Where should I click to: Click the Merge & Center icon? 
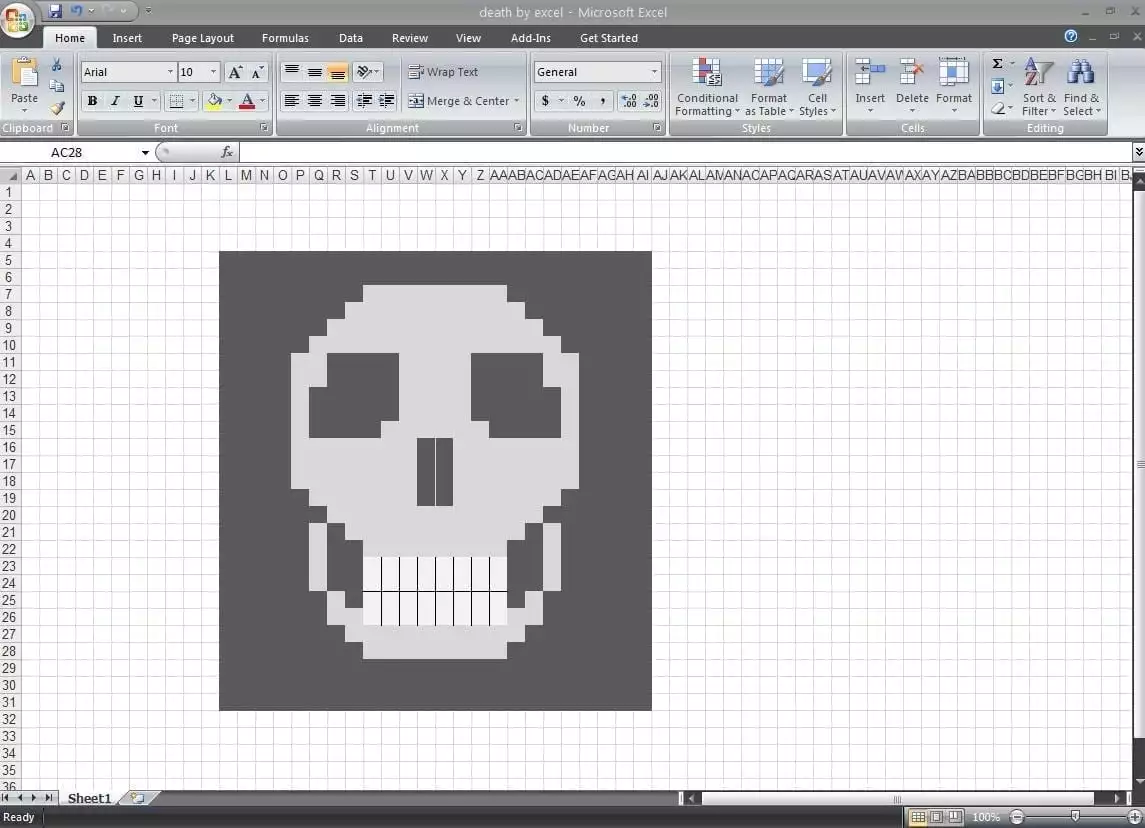pyautogui.click(x=416, y=101)
